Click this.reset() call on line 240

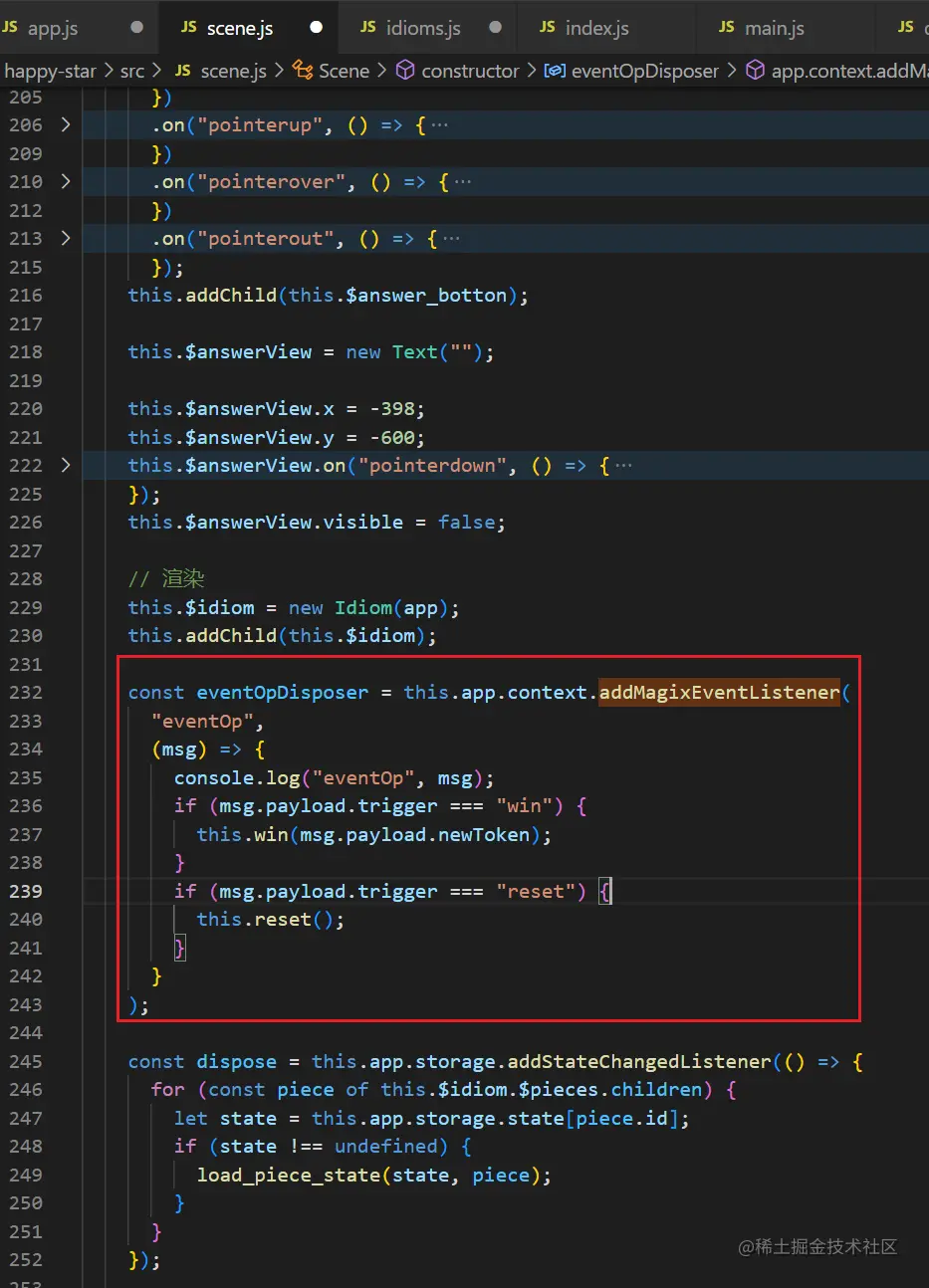pyautogui.click(x=270, y=920)
